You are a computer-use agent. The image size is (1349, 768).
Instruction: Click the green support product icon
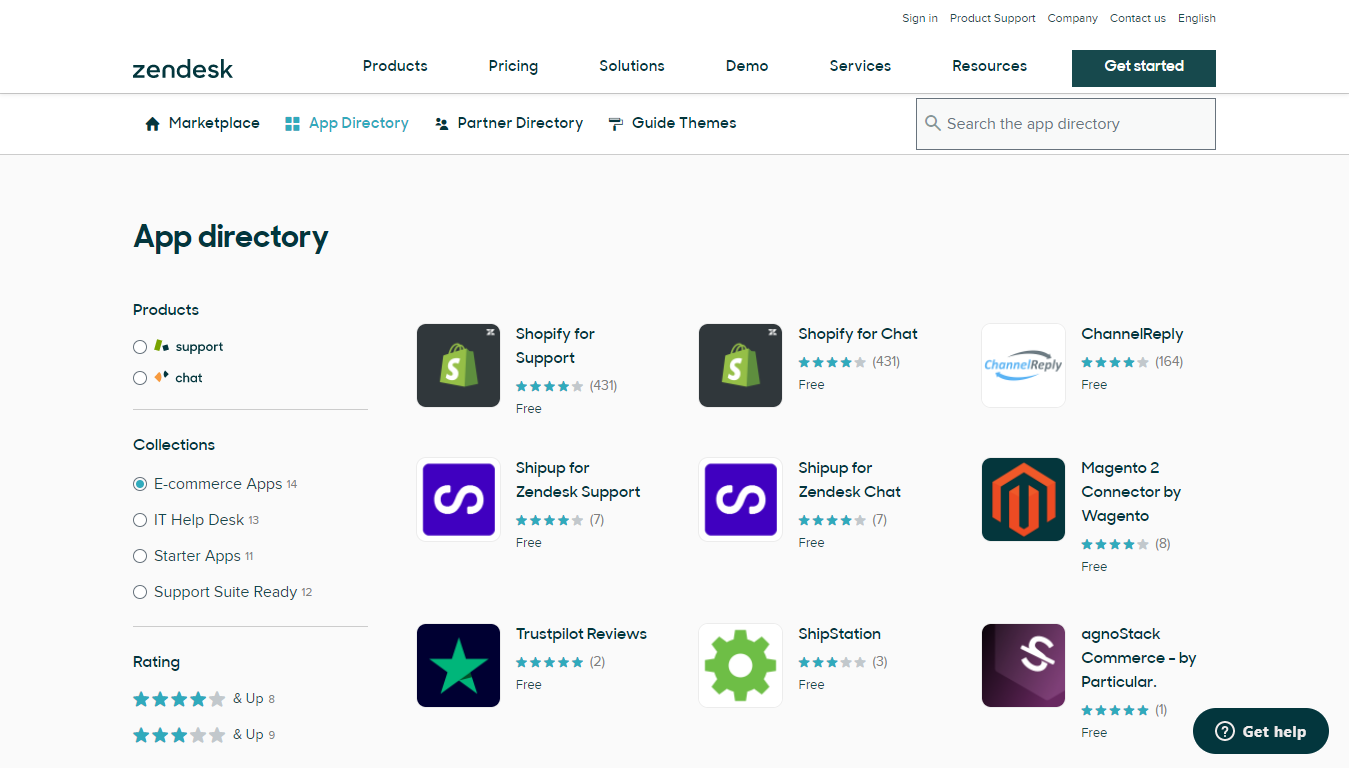pyautogui.click(x=162, y=346)
